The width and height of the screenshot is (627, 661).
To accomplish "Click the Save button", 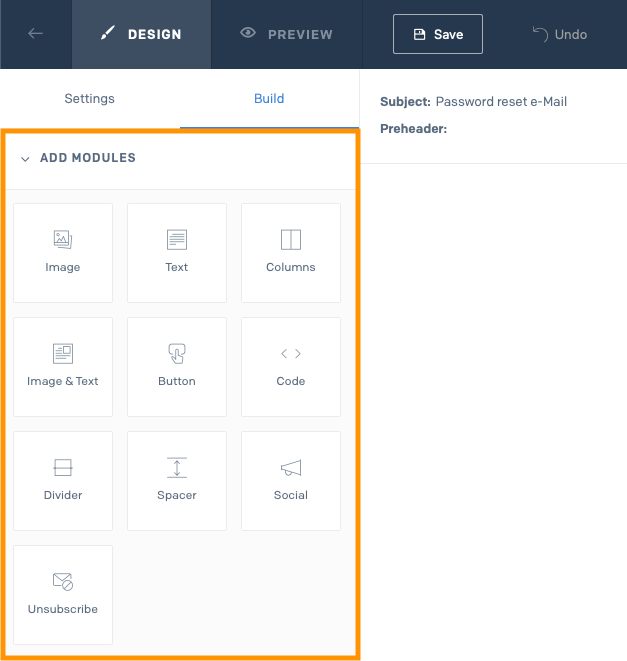I will 438,34.
